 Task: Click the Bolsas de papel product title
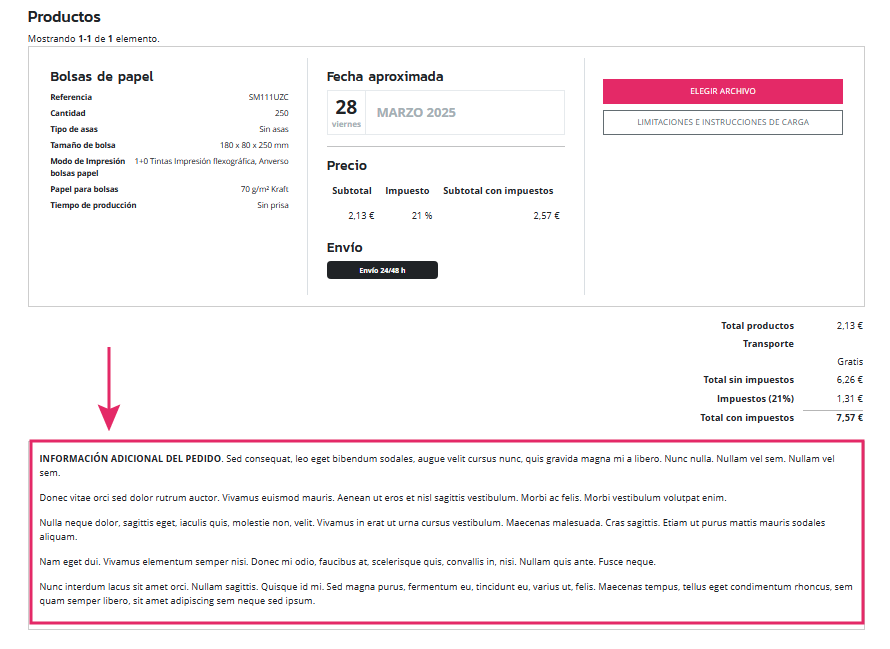tap(101, 76)
